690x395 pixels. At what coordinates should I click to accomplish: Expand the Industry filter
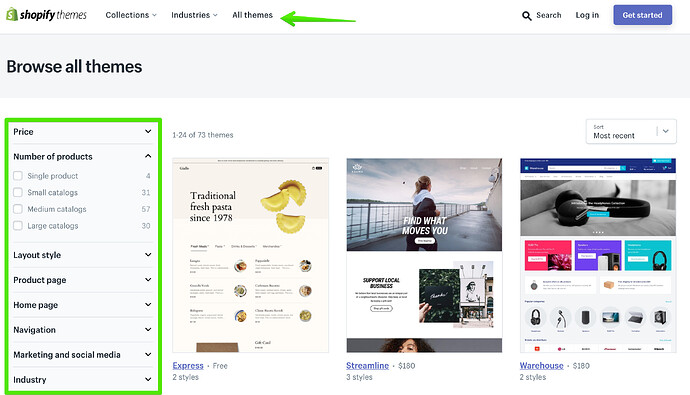pos(83,380)
